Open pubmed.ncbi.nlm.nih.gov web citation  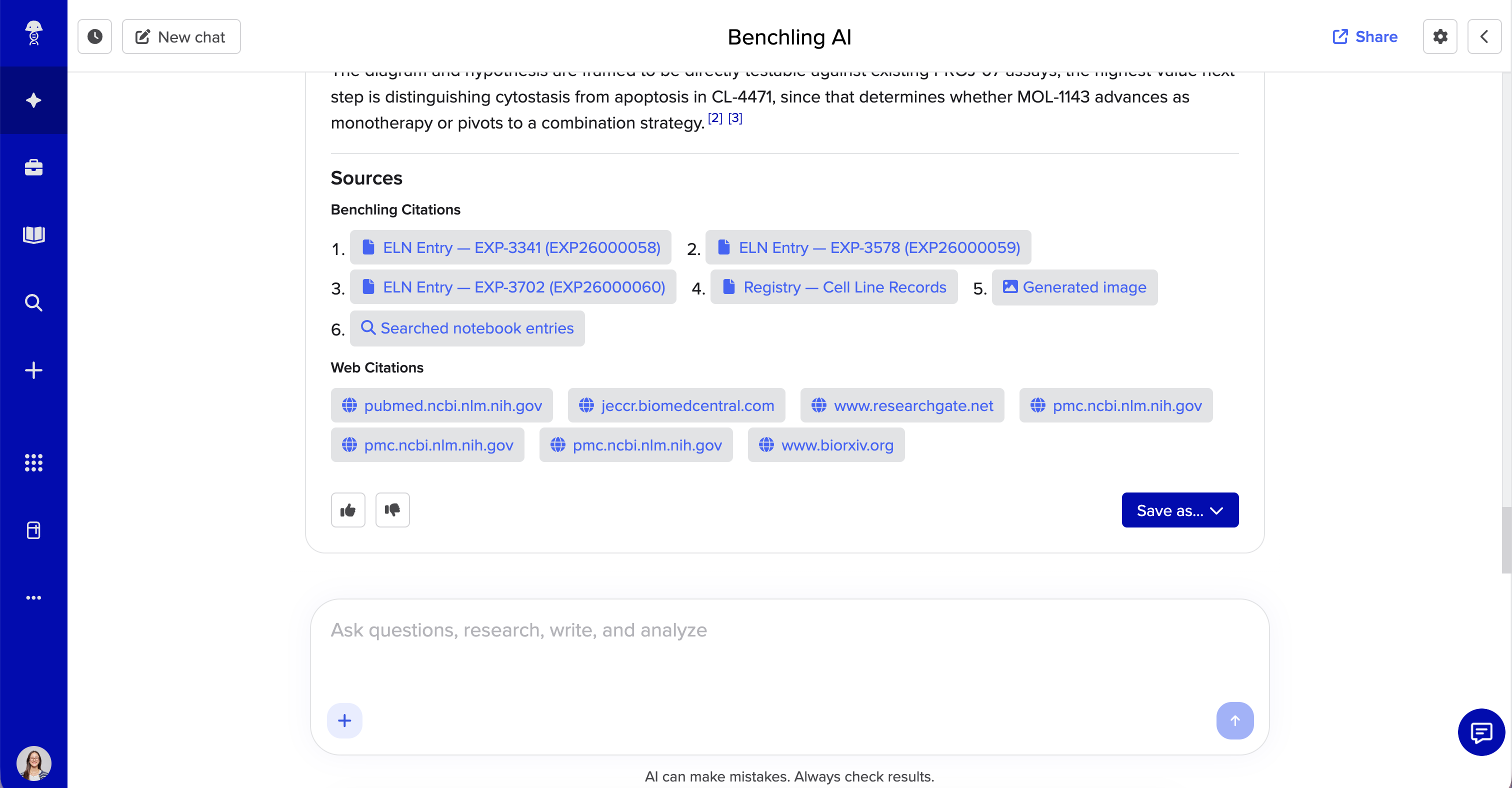pyautogui.click(x=441, y=405)
